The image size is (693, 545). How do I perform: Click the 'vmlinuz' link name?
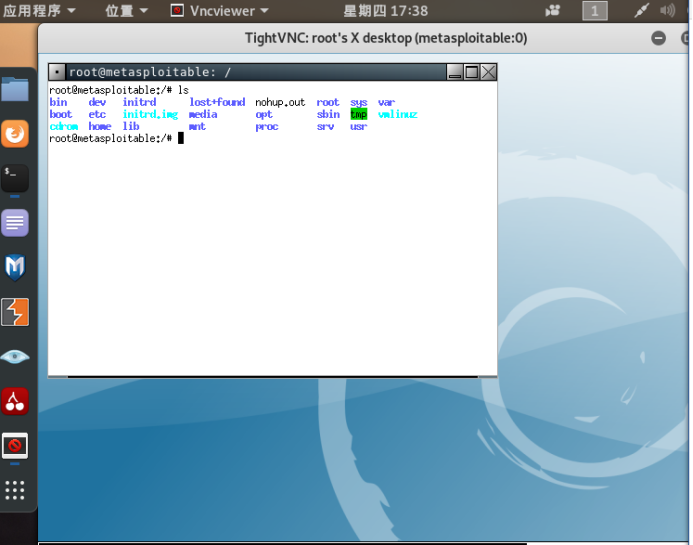click(397, 114)
